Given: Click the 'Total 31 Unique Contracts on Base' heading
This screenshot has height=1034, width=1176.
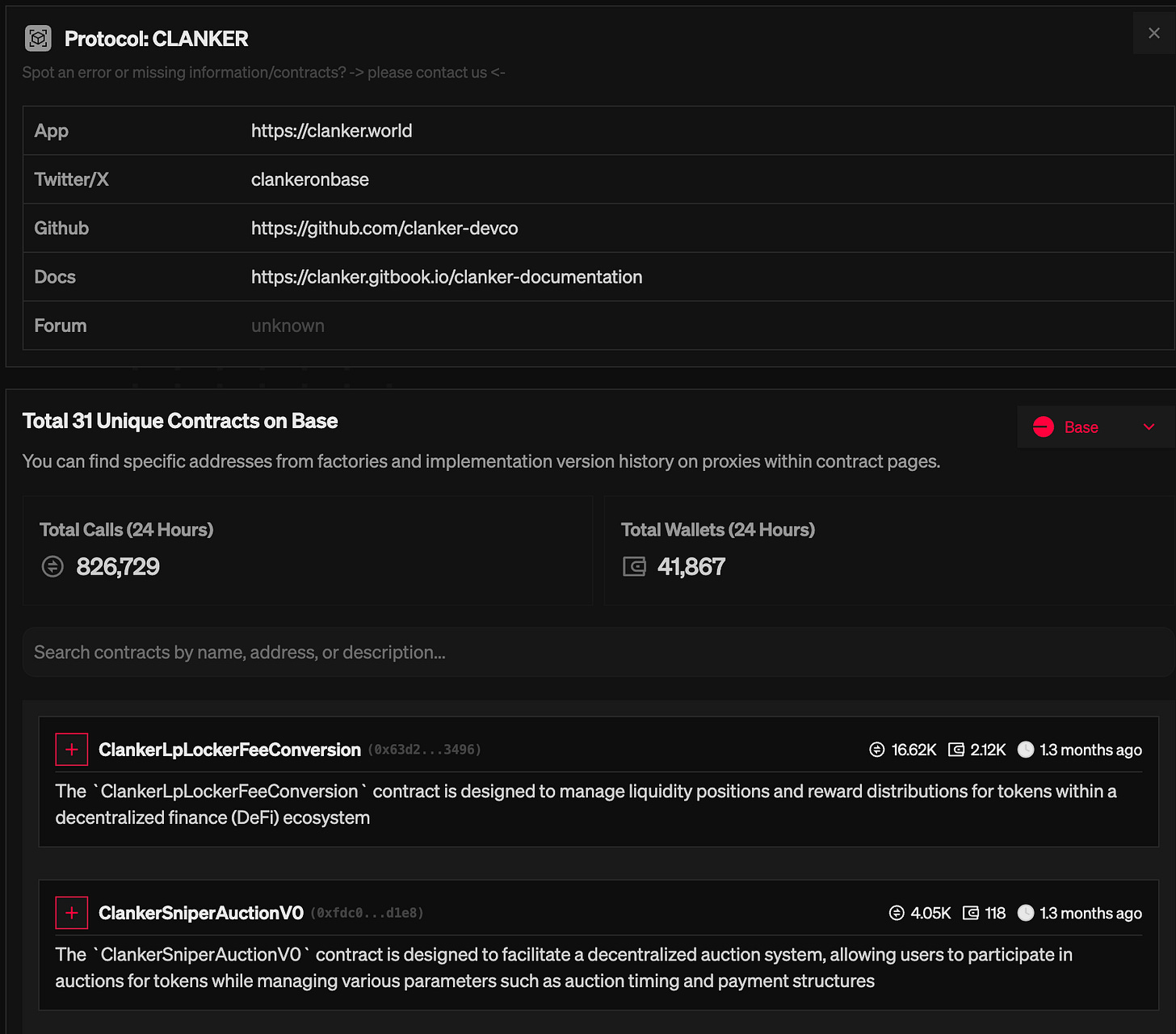Looking at the screenshot, I should coord(180,421).
